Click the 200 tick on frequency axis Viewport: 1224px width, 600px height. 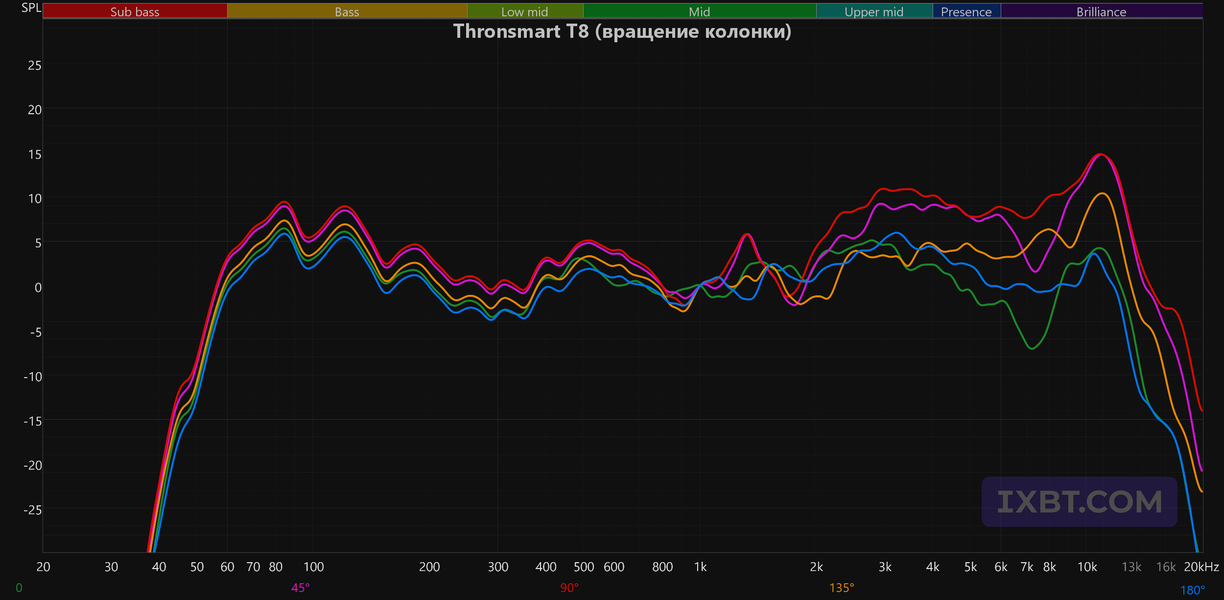click(x=429, y=567)
